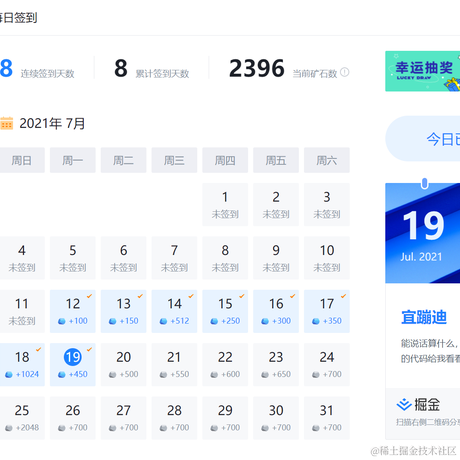Click the ore icon beside +300 on day 16
The width and height of the screenshot is (460, 460).
pos(265,321)
